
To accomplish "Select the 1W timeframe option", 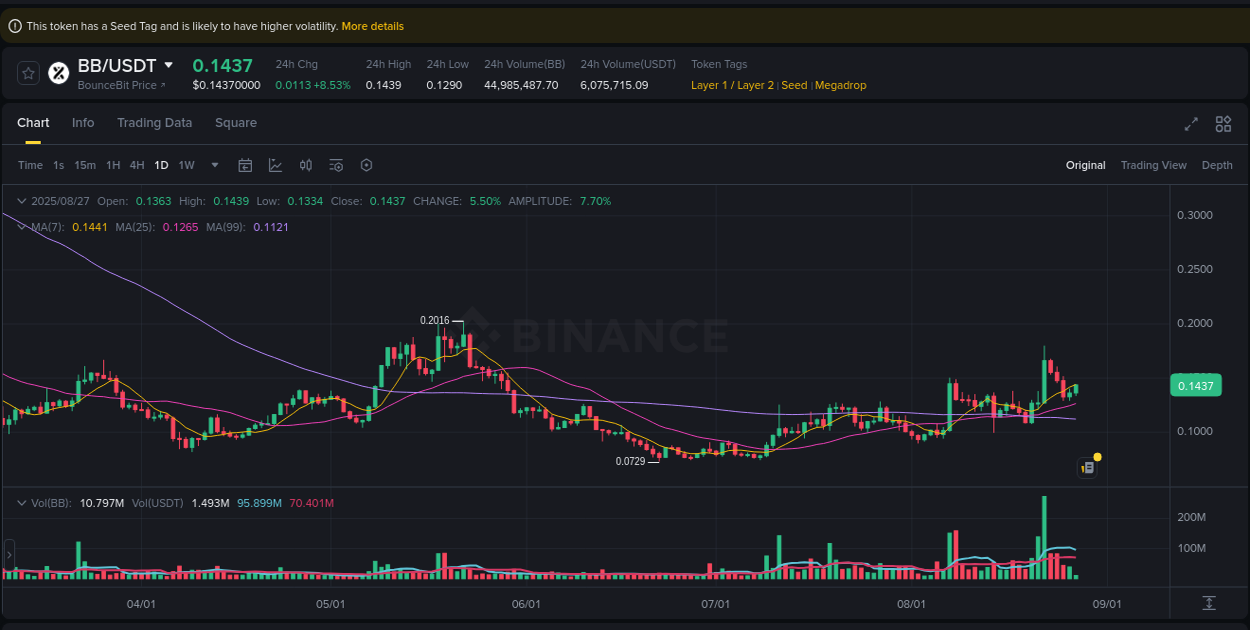I will coord(186,165).
